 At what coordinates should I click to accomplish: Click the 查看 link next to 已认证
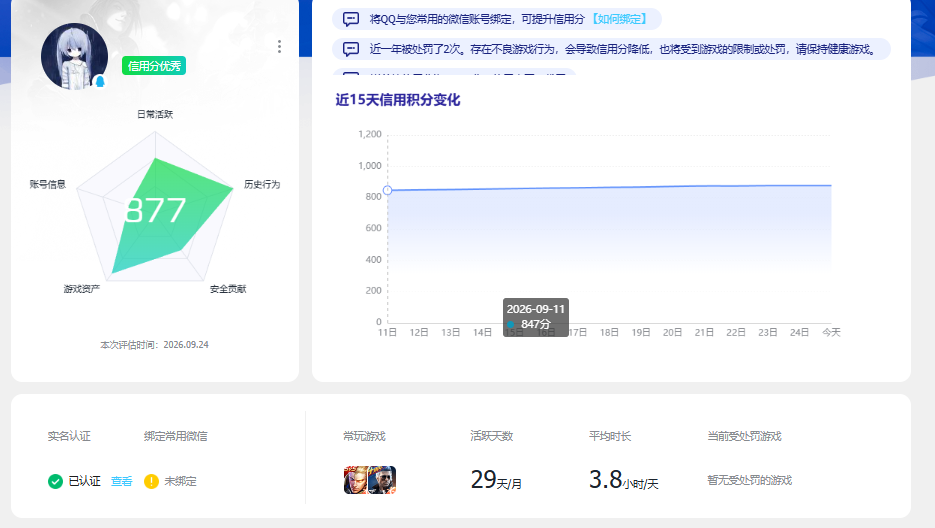[x=122, y=481]
